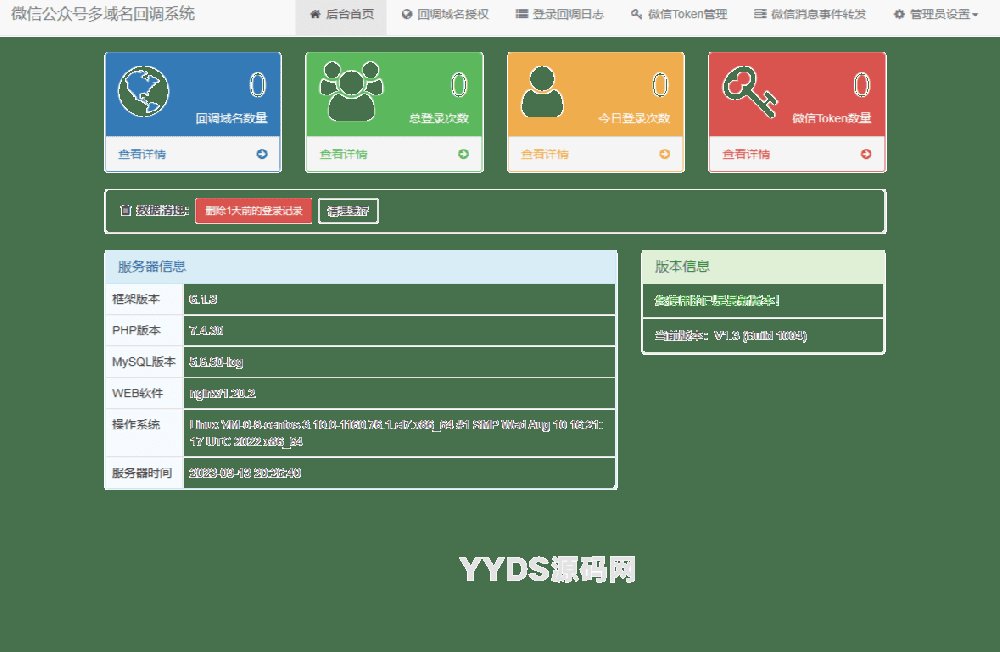The height and width of the screenshot is (652, 1000).
Task: Open the 回调域名授权 menu item
Action: [x=445, y=14]
